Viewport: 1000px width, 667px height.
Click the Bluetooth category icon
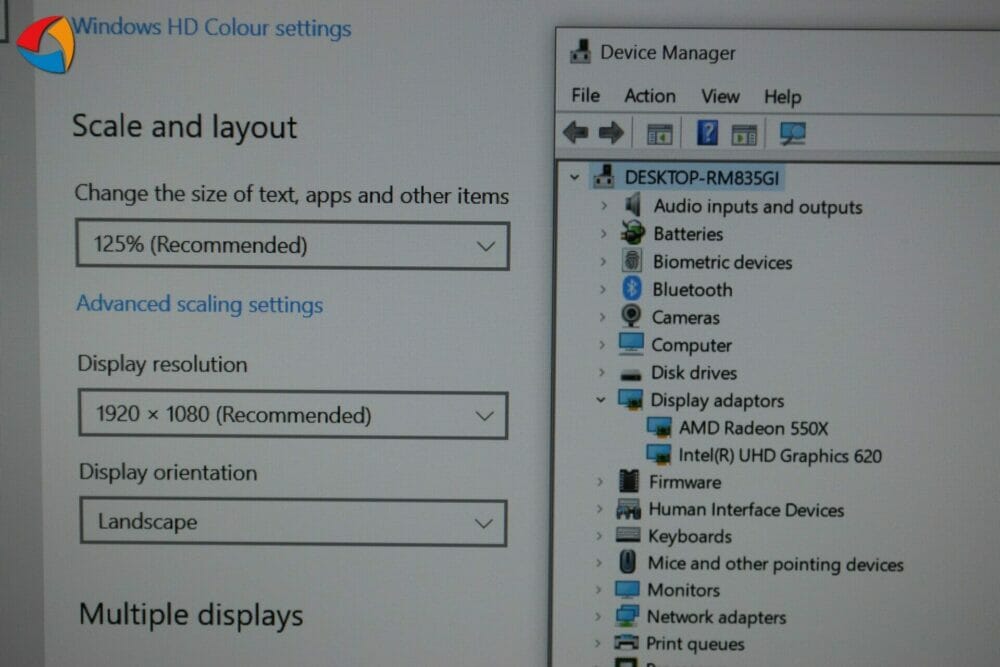click(x=631, y=288)
